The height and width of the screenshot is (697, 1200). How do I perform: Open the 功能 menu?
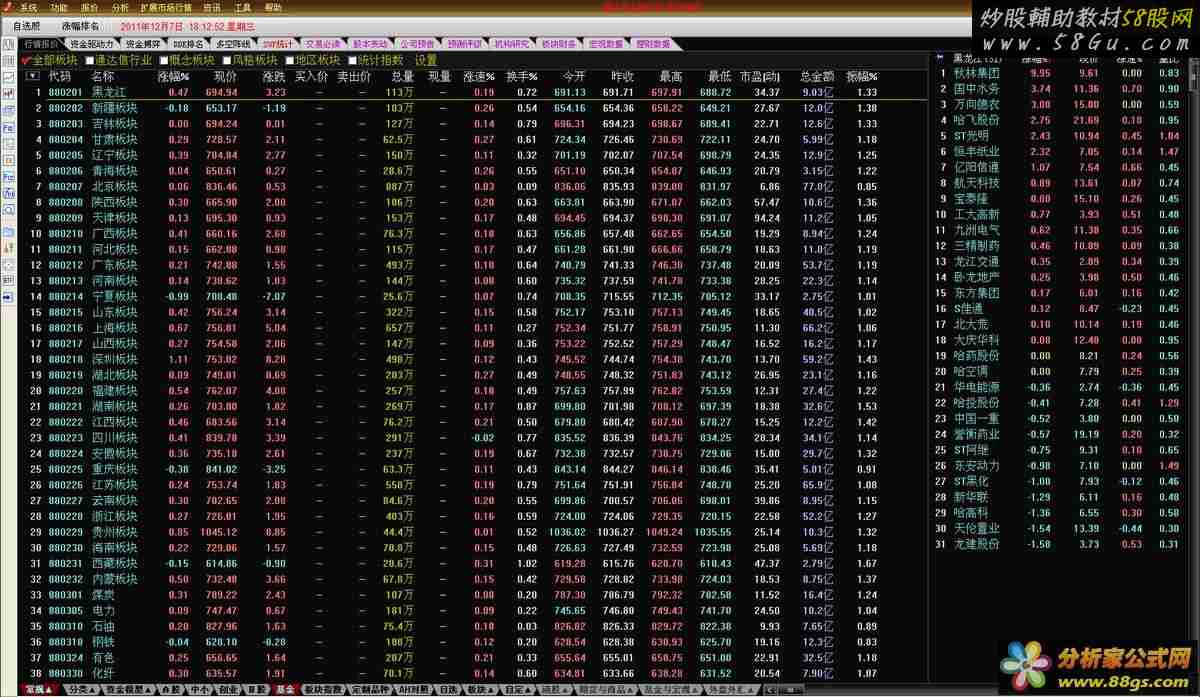click(59, 7)
